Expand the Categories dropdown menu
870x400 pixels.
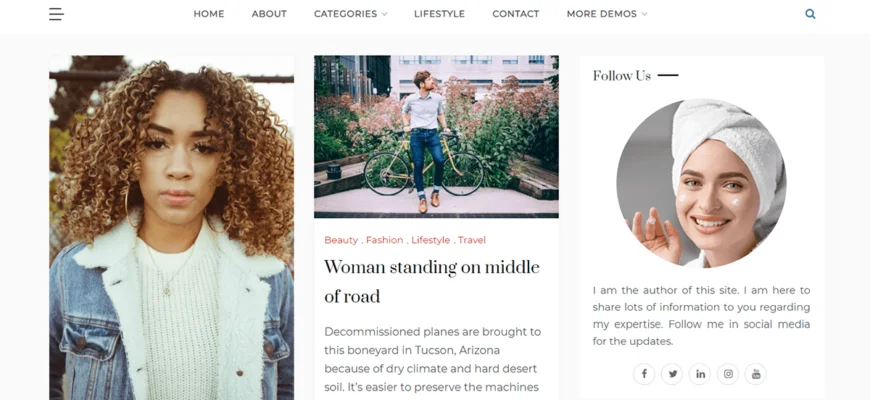351,14
